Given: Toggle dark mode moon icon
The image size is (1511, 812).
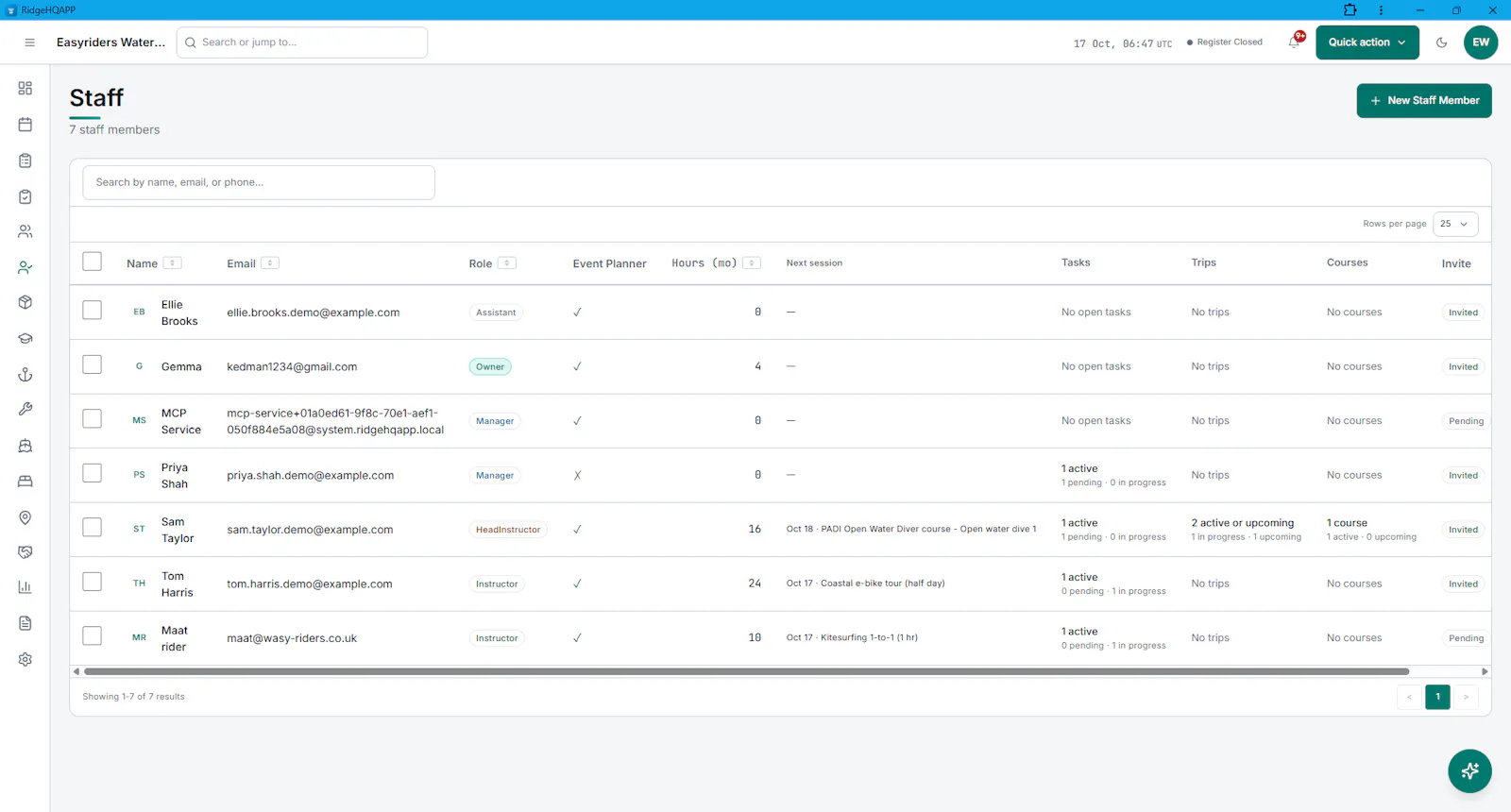Looking at the screenshot, I should [x=1441, y=42].
